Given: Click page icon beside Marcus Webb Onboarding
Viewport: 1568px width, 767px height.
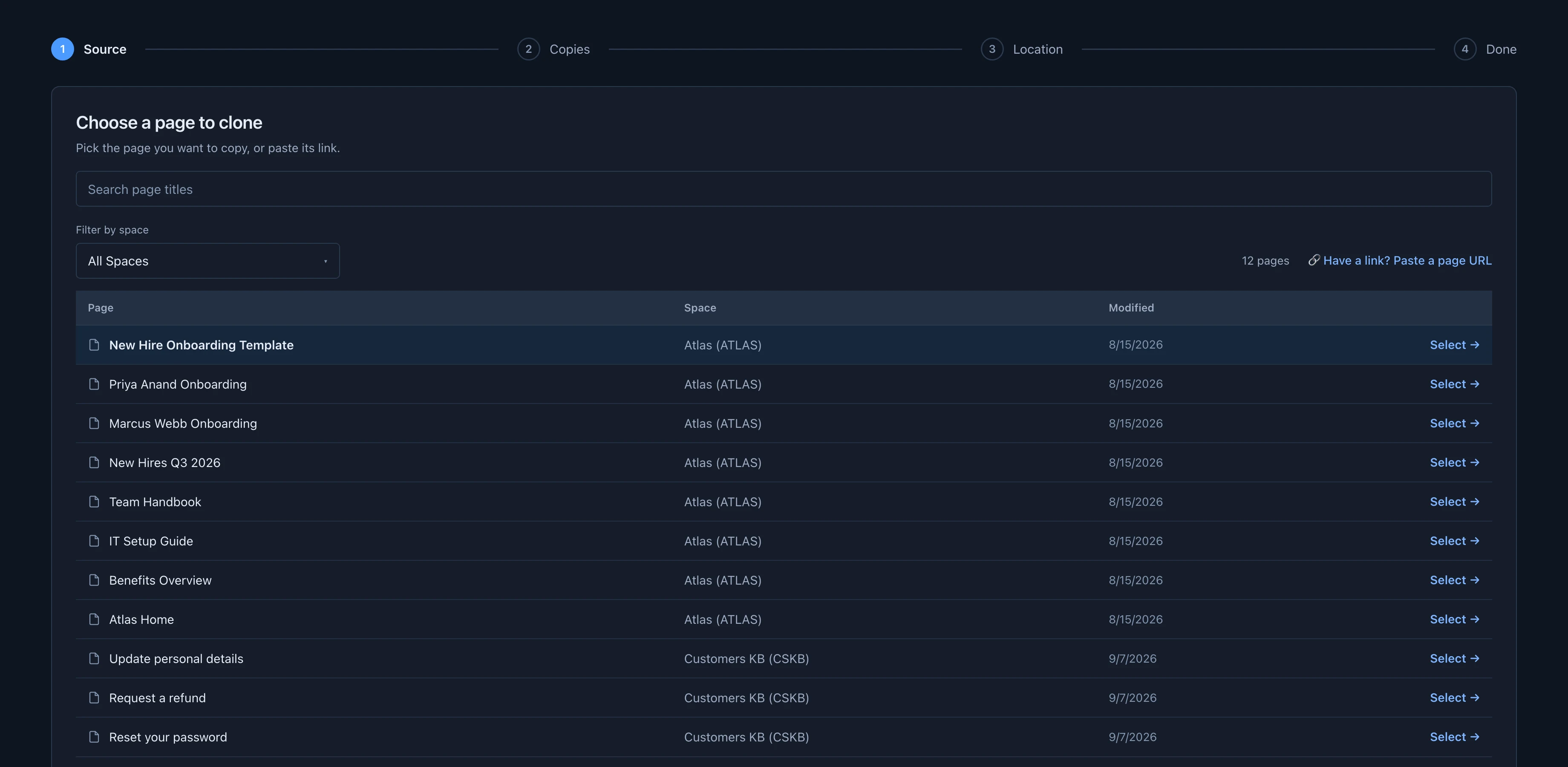Looking at the screenshot, I should 94,423.
